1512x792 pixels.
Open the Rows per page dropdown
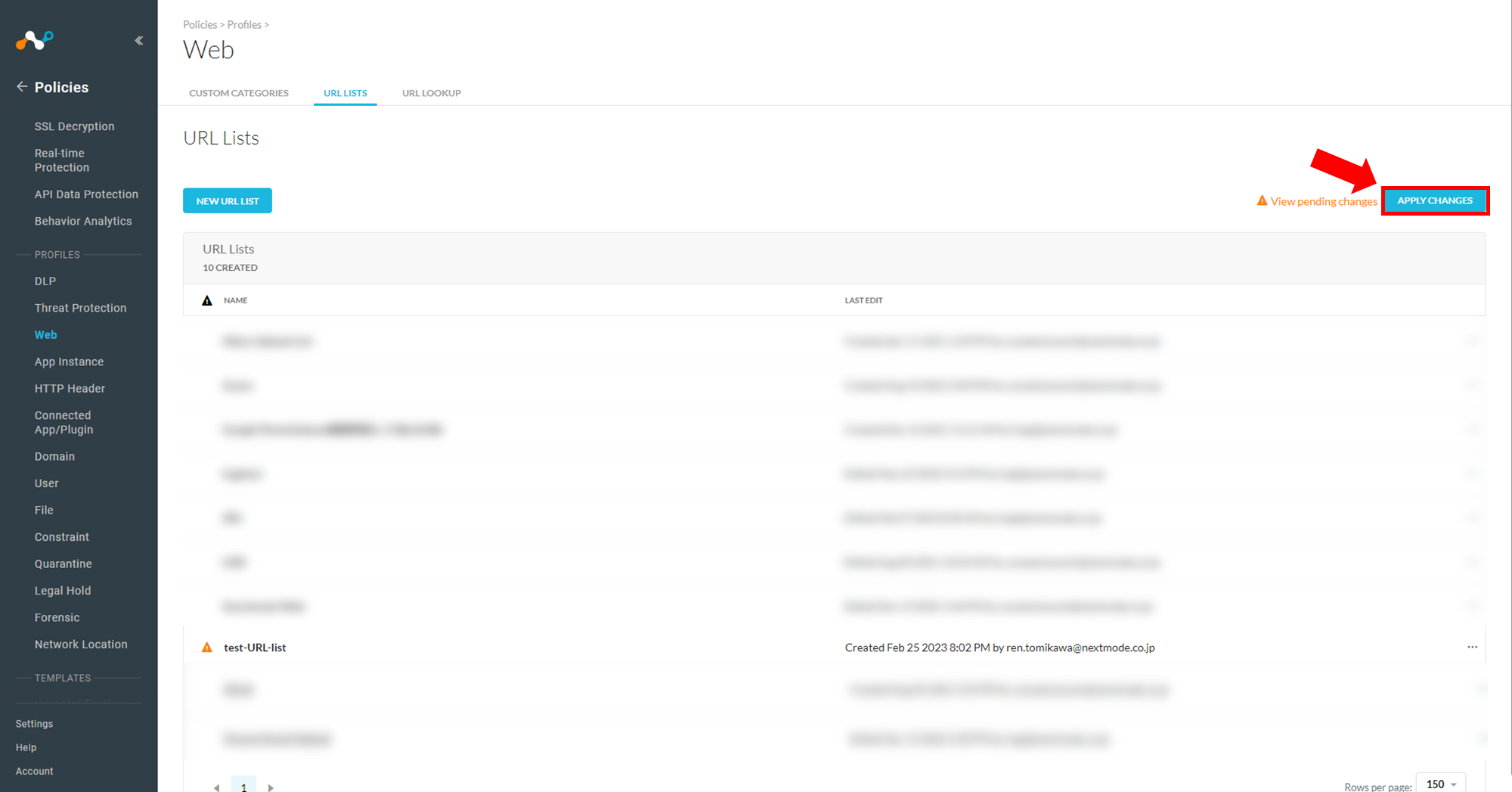click(1439, 784)
